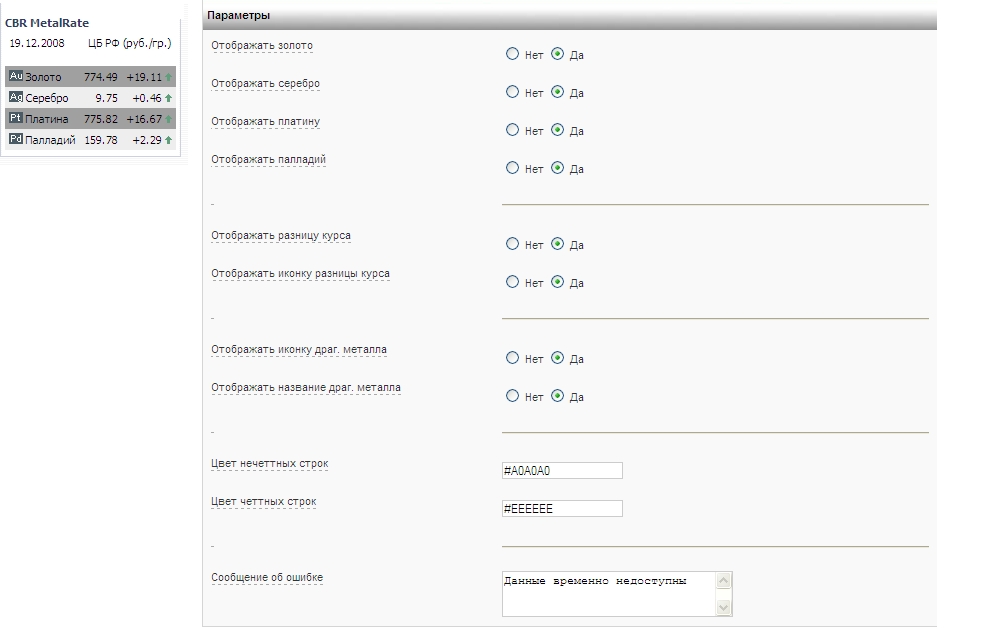Set Отображать иконку драг. металла to "Нет"

pyautogui.click(x=513, y=358)
